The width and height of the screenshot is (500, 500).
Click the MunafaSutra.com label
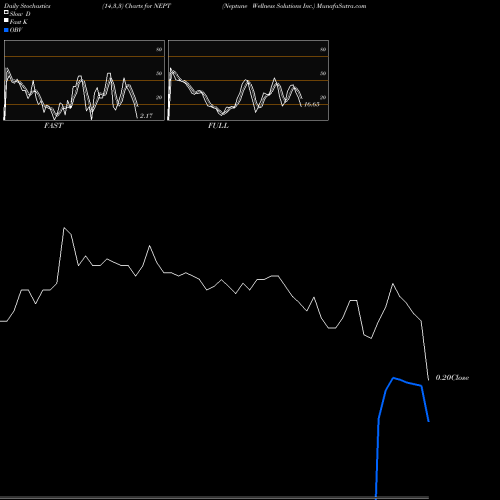click(x=341, y=6)
